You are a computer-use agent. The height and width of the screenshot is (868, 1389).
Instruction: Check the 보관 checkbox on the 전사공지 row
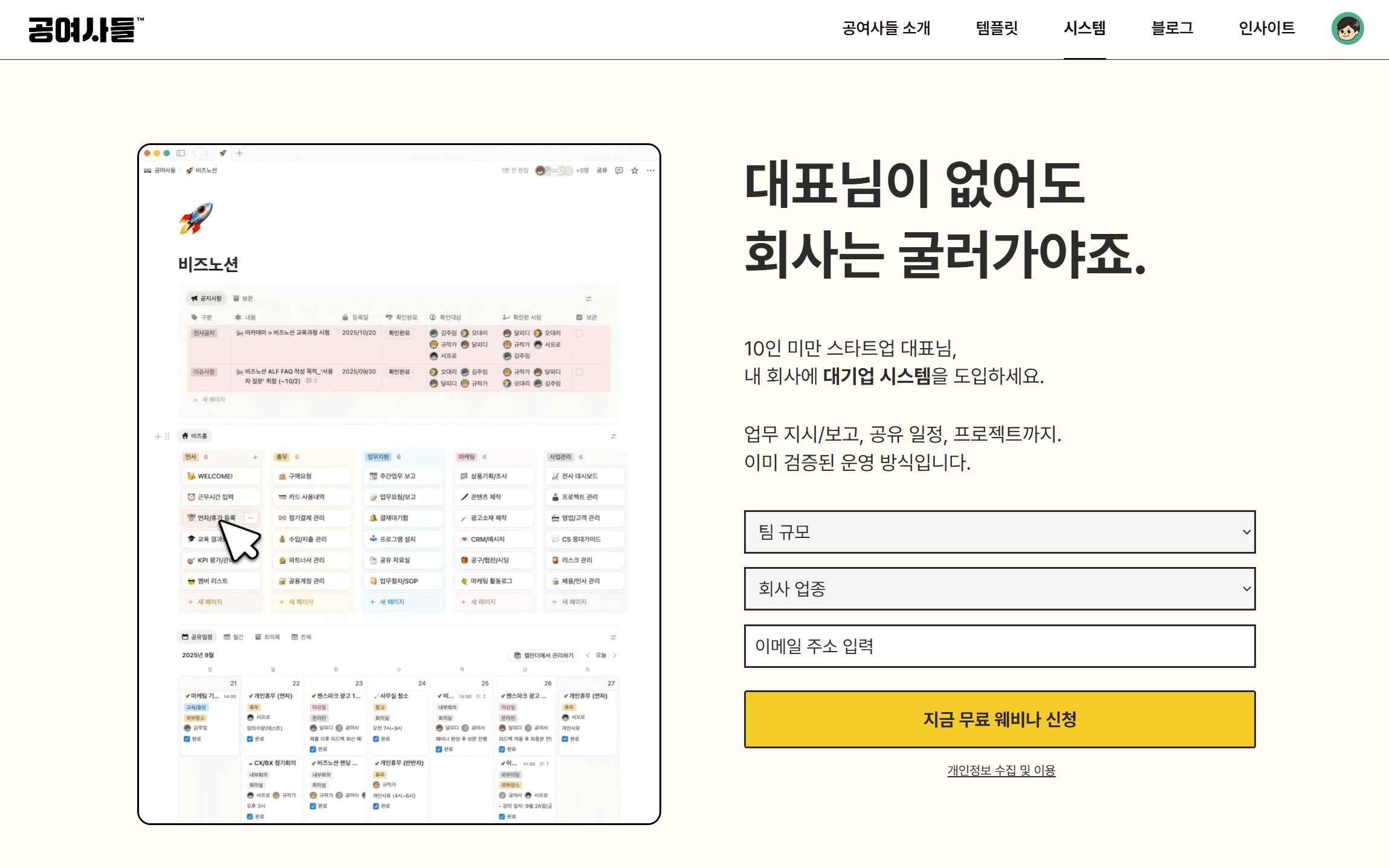pos(580,334)
